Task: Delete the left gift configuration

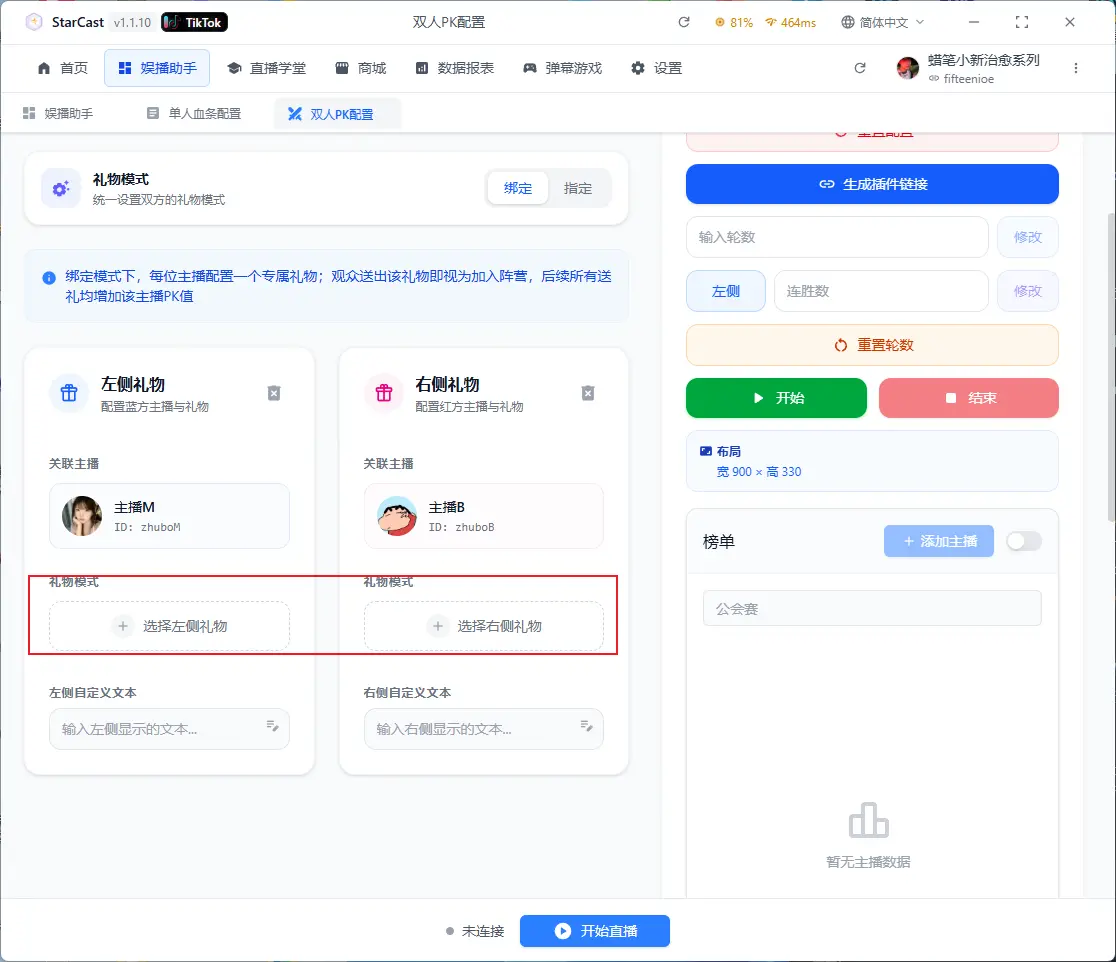Action: pos(274,393)
